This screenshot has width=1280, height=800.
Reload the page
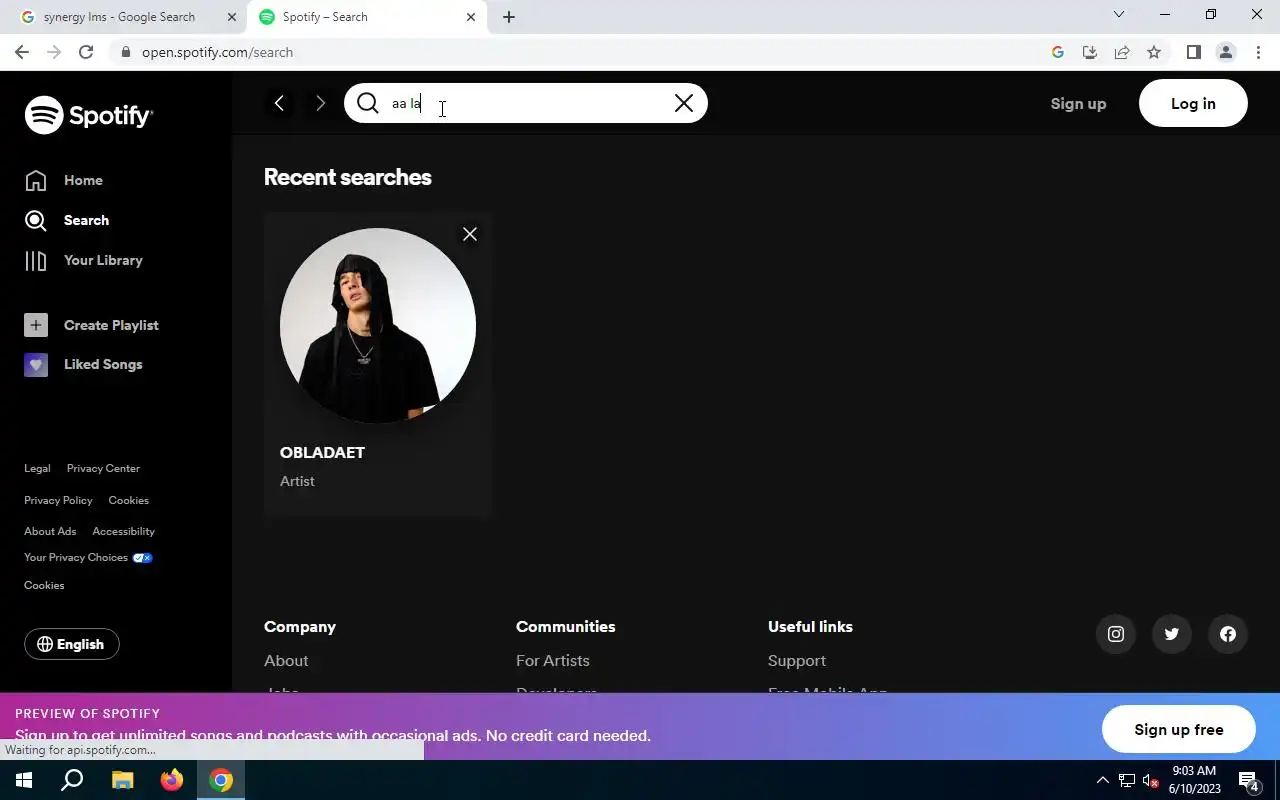tap(86, 52)
